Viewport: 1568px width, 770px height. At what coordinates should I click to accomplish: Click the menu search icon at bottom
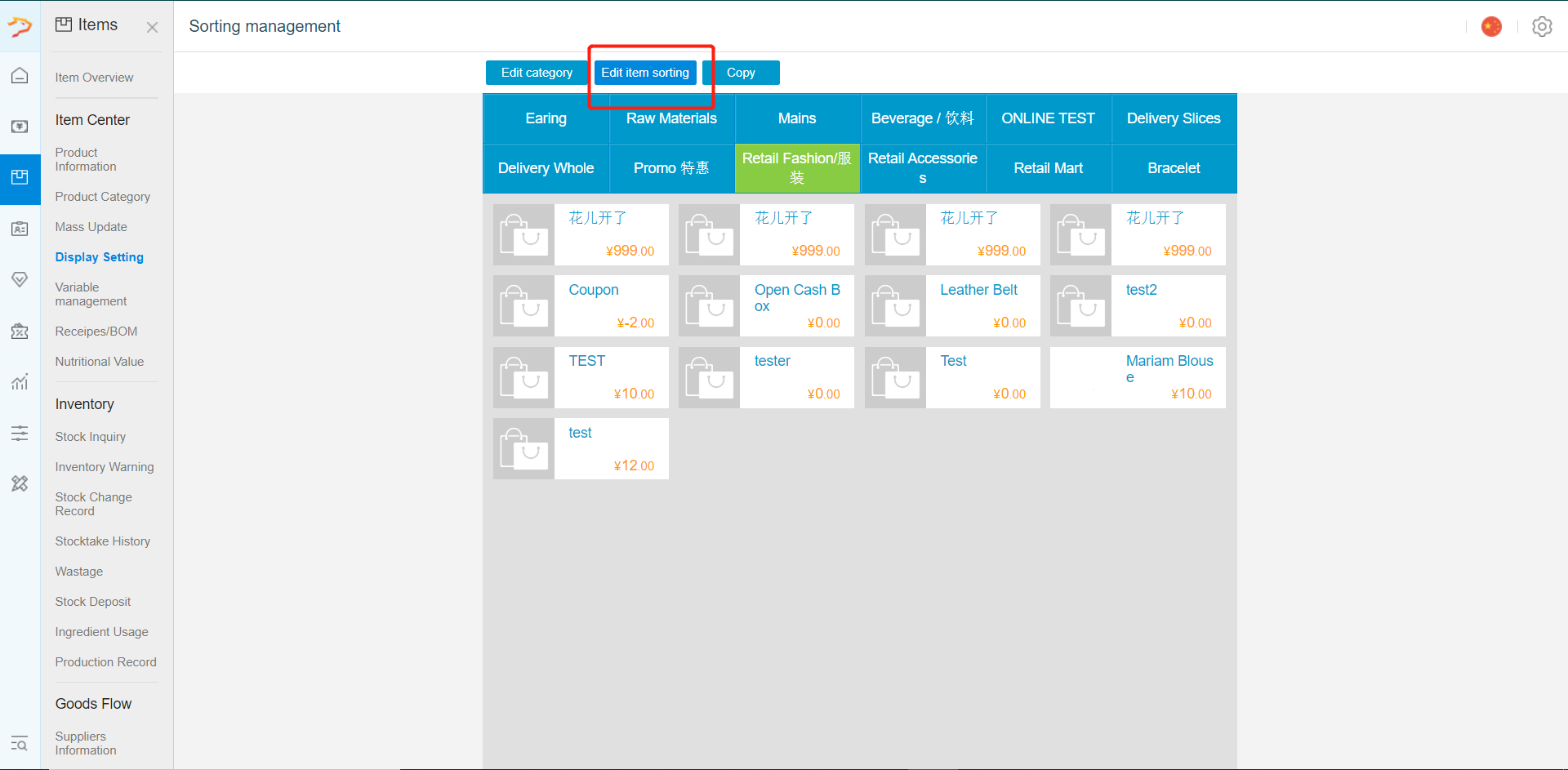(20, 743)
